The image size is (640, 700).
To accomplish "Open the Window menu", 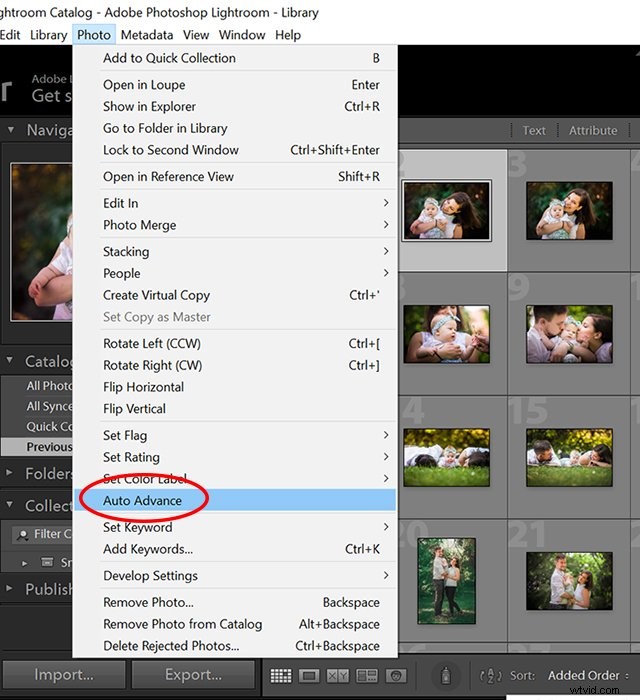I will tap(242, 35).
